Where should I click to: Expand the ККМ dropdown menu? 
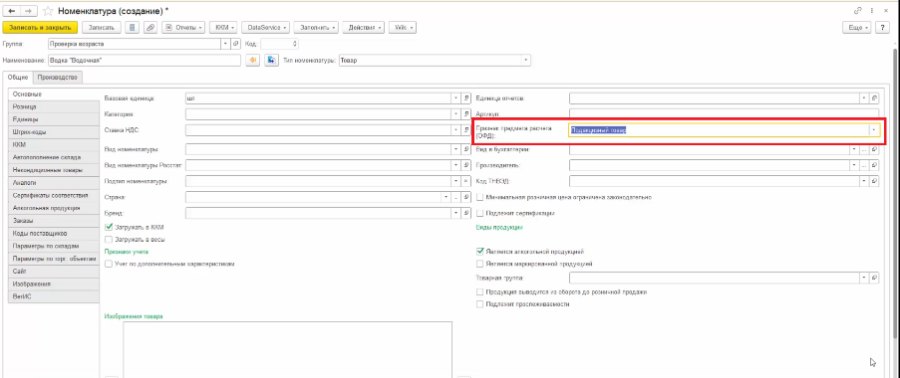point(224,28)
